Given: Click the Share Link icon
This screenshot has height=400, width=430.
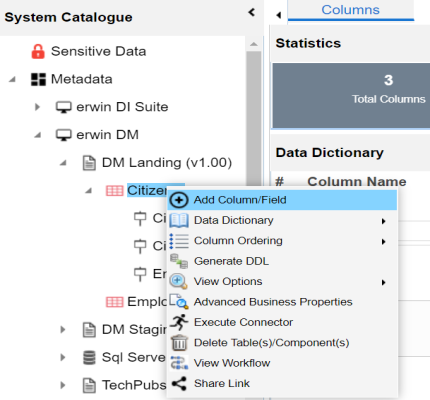Looking at the screenshot, I should coord(179,384).
